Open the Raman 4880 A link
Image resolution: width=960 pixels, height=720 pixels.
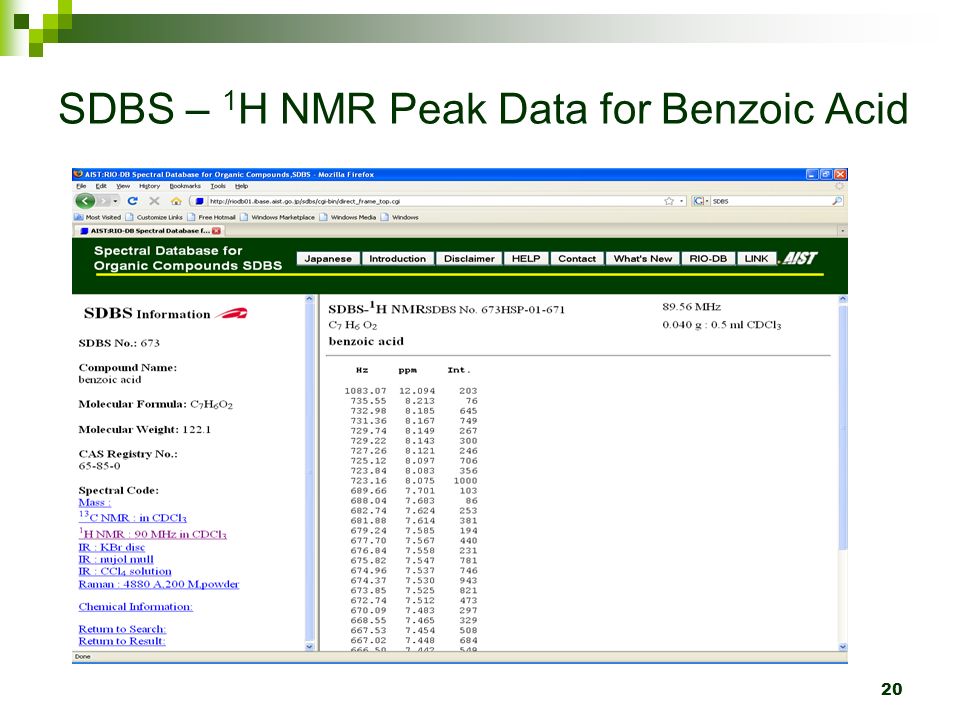point(159,584)
